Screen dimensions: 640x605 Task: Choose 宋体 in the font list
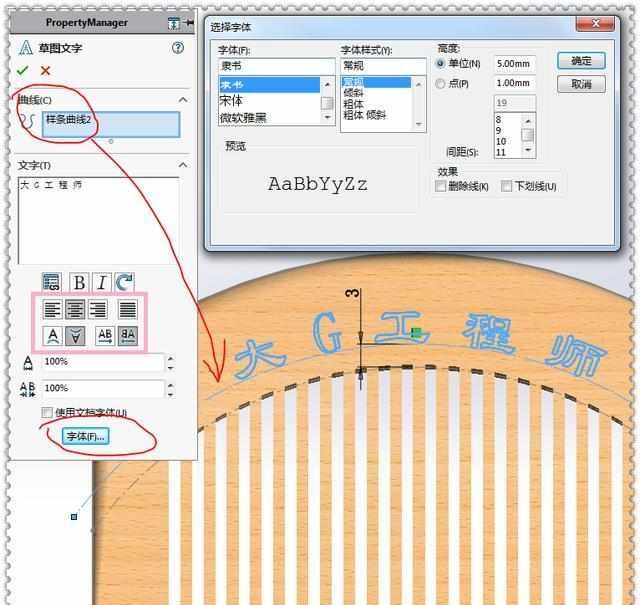pos(269,101)
